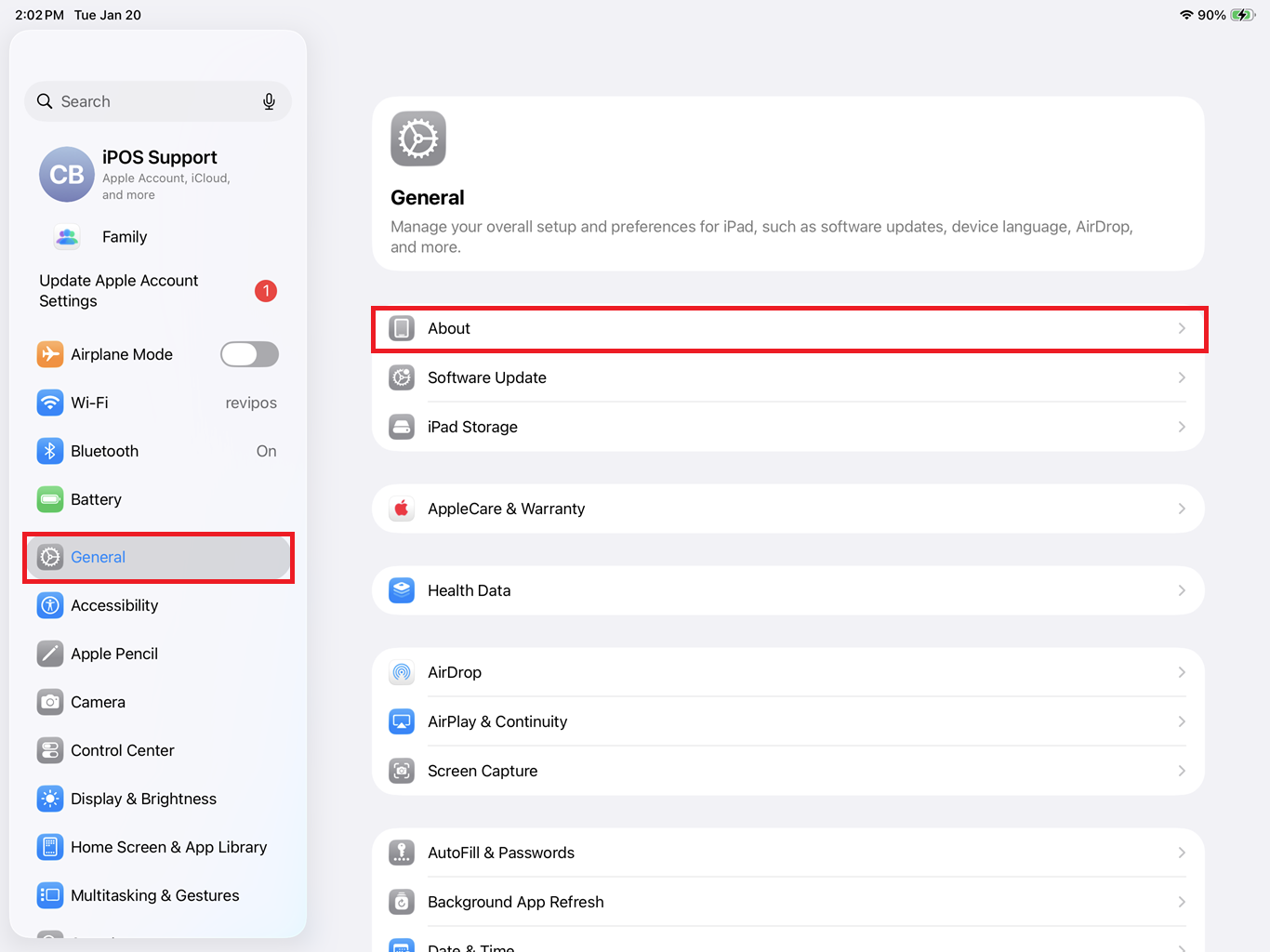The image size is (1270, 952).
Task: Tap the Camera icon in sidebar
Action: [x=50, y=702]
